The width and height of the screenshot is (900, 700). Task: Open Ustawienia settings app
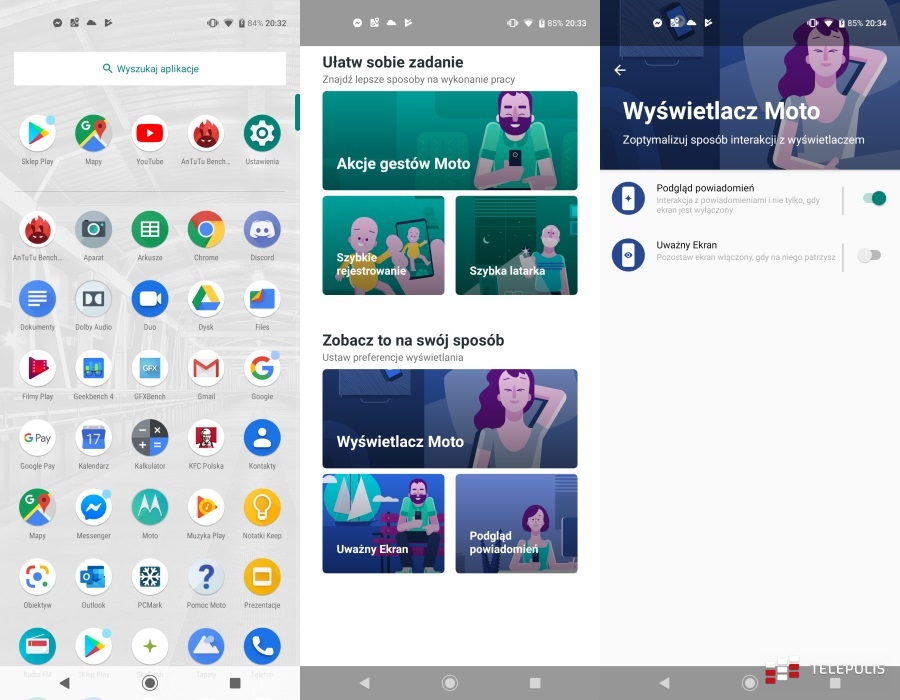[x=261, y=133]
